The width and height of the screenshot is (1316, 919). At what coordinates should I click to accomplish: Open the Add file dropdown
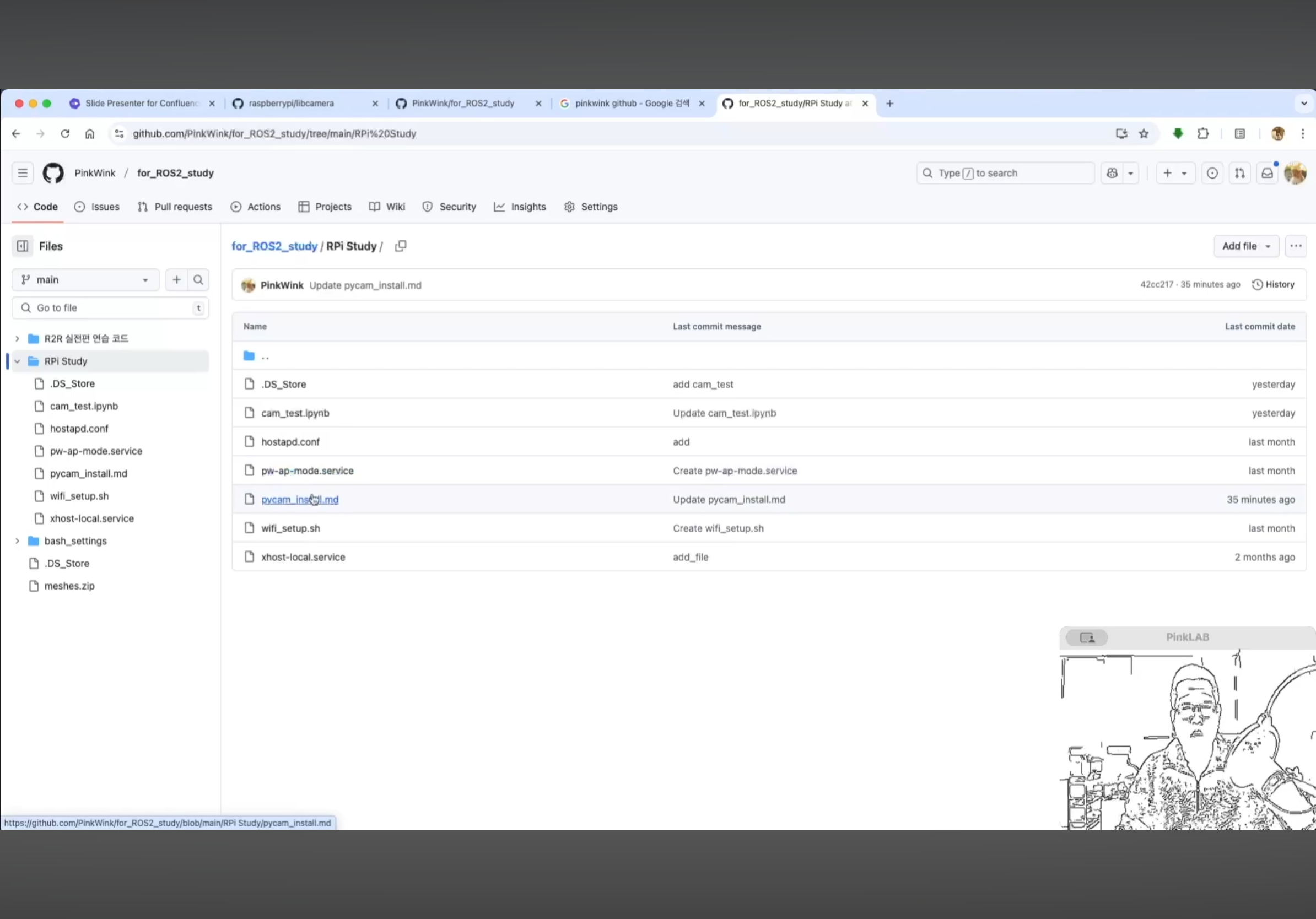tap(1246, 246)
